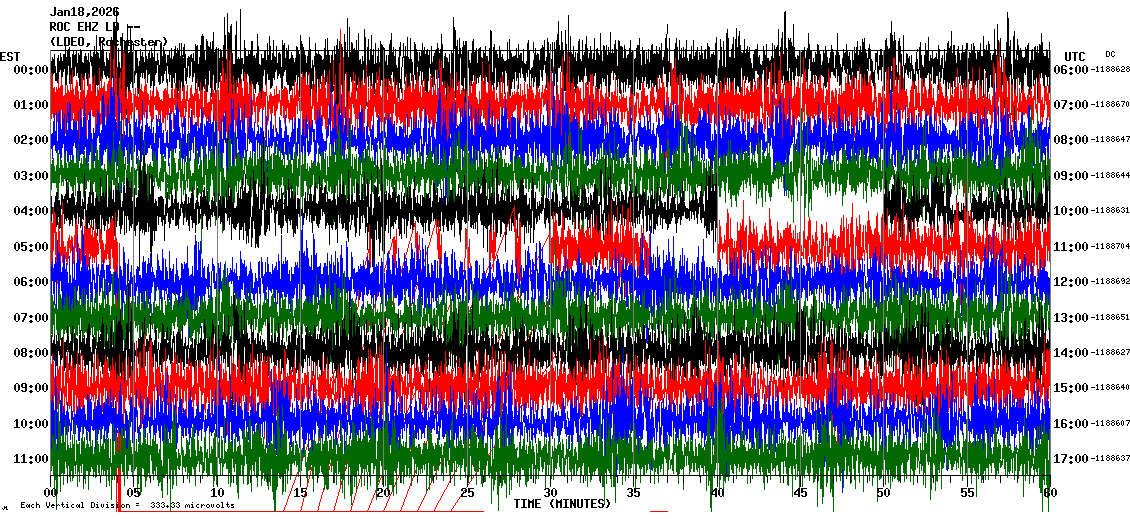Viewport: 1130px width, 519px height.
Task: Click the 10 minute axis tick label
Action: point(218,493)
